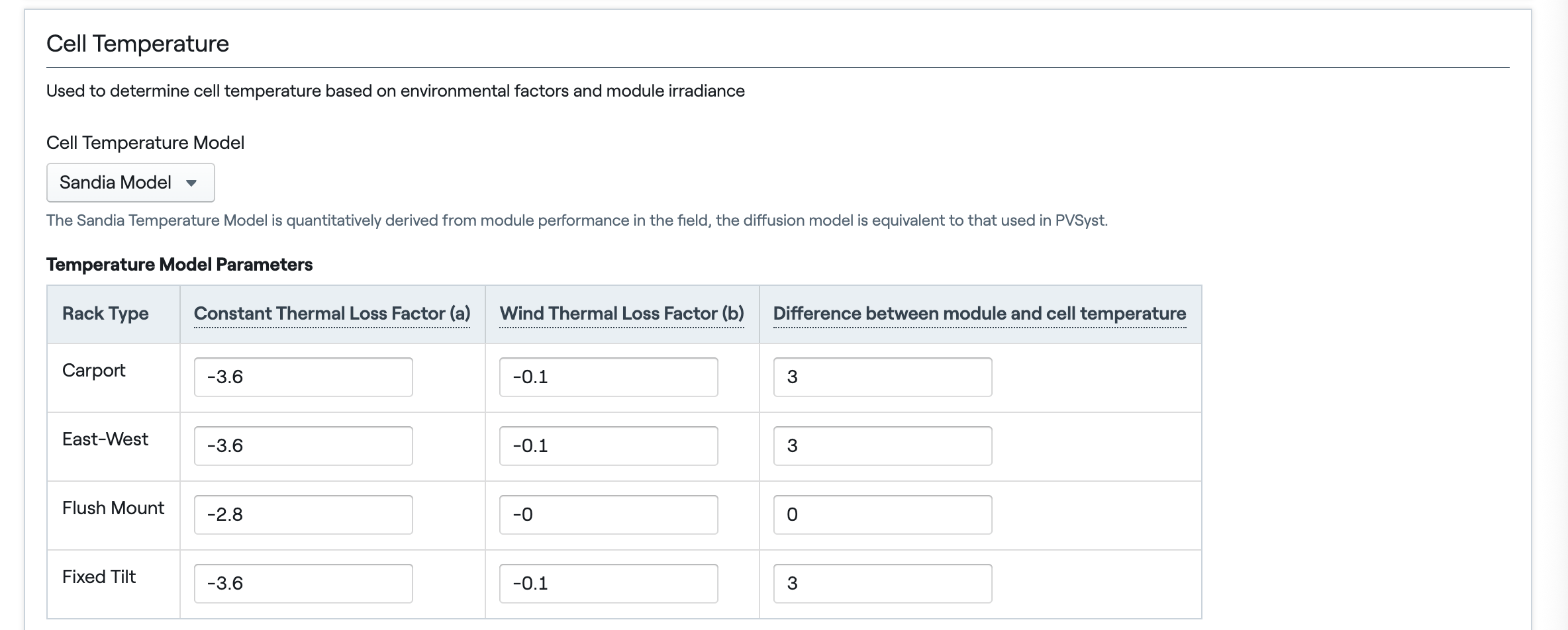Click Difference between module and cell temperature header

[x=979, y=314]
